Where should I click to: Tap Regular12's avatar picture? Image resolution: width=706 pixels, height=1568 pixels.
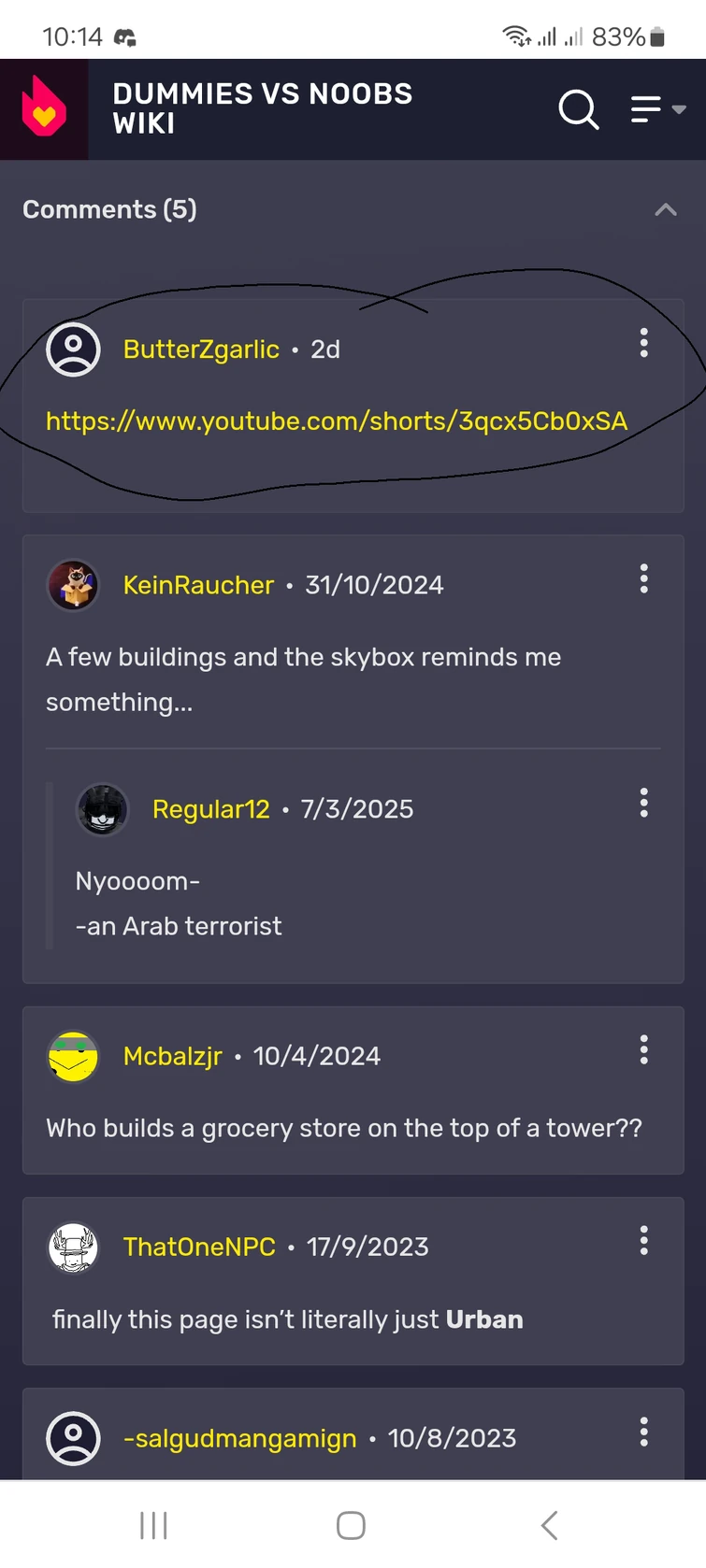coord(102,809)
